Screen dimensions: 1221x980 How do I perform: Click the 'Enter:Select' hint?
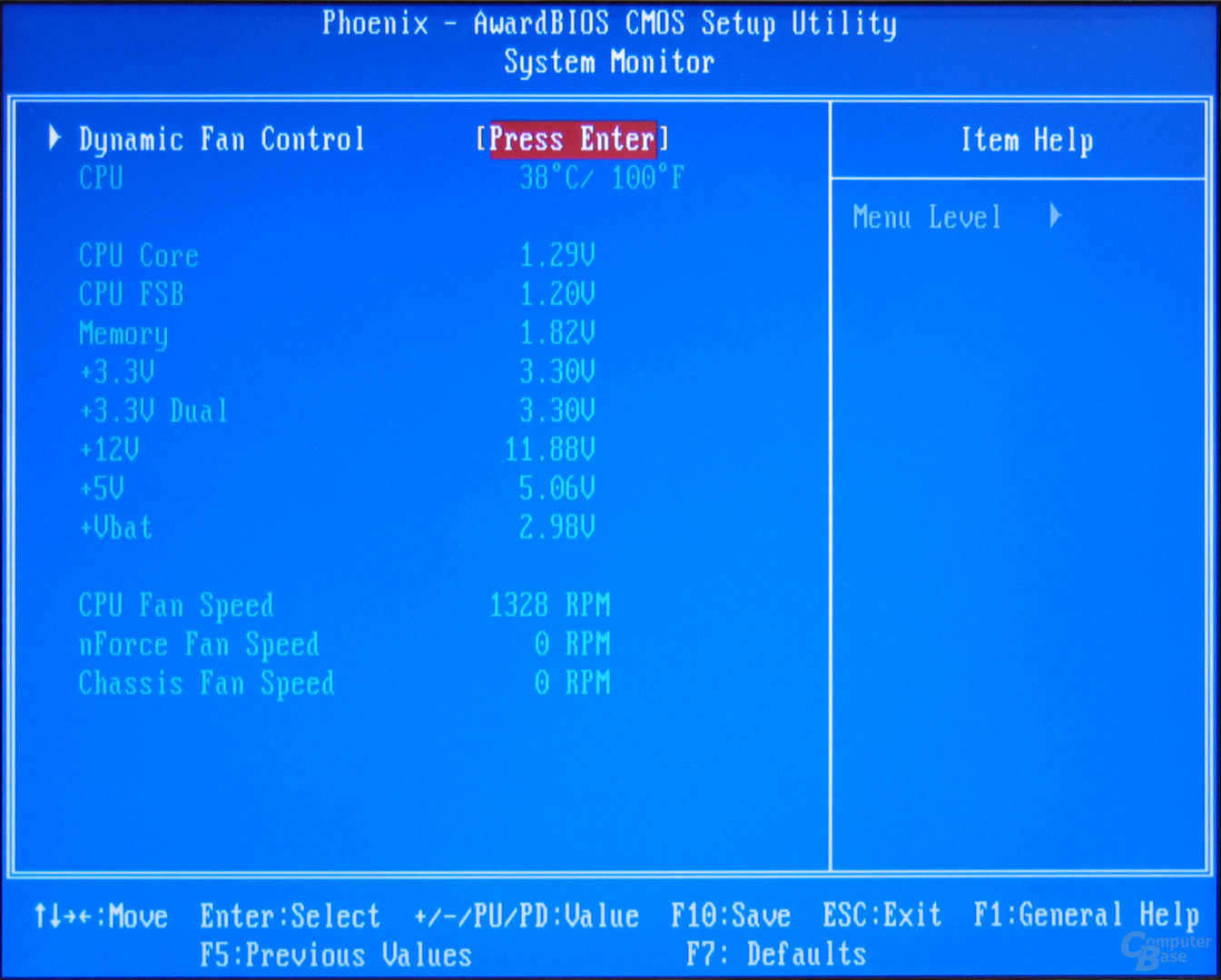(x=290, y=916)
